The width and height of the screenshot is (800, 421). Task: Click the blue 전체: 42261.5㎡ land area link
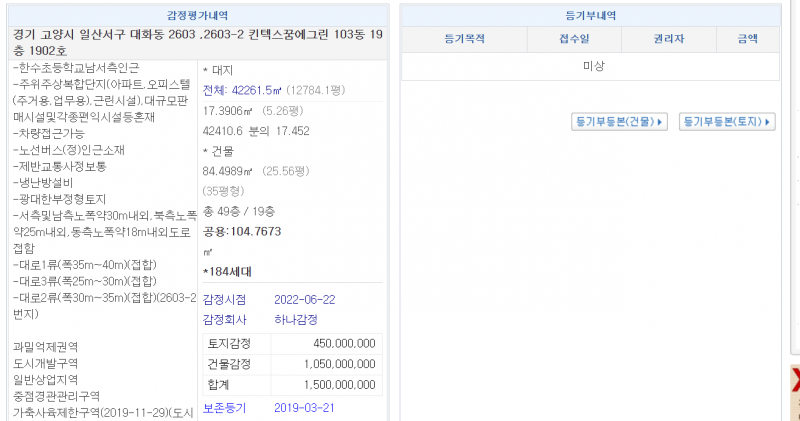pos(237,90)
